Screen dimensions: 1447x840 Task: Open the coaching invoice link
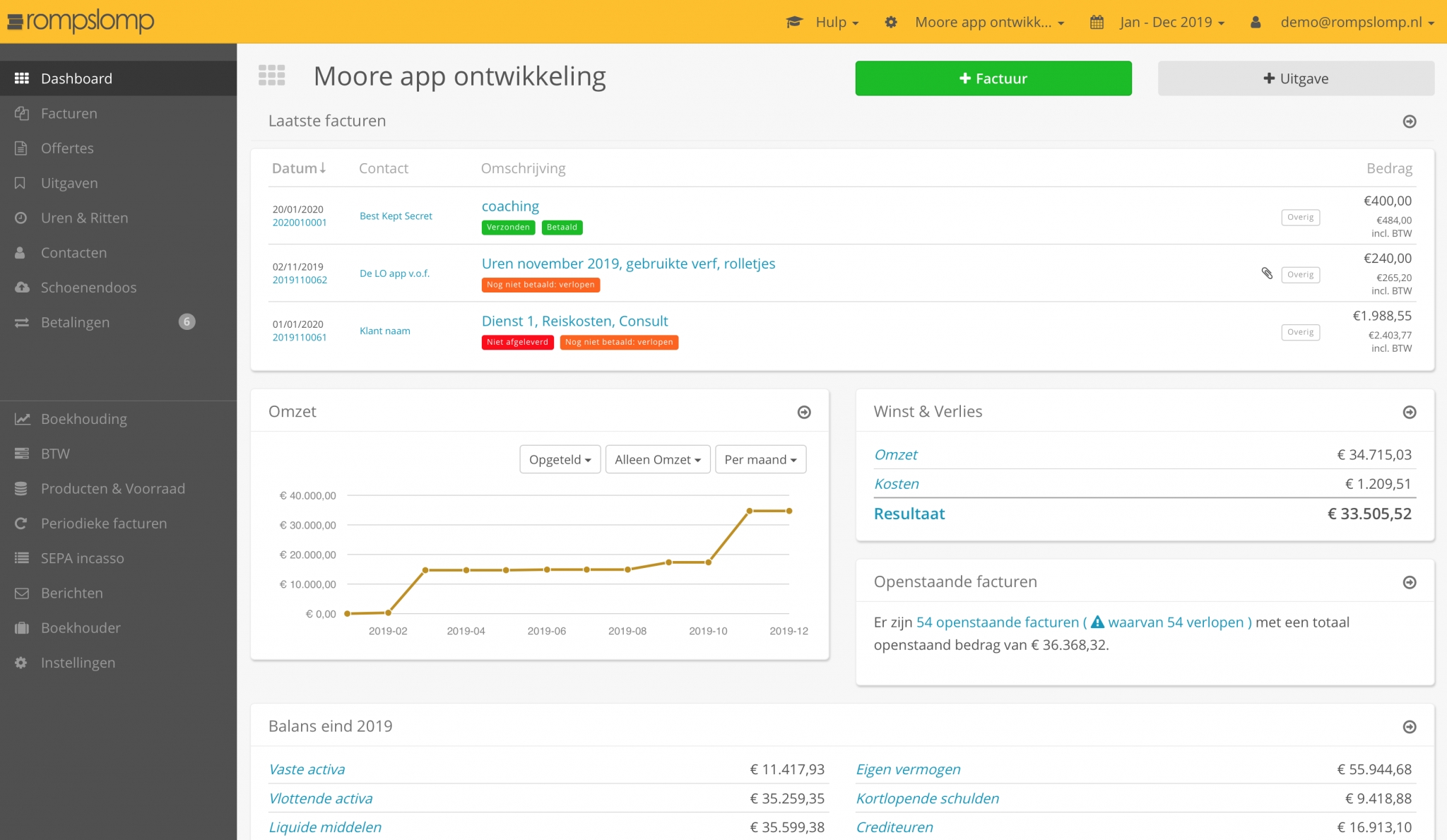click(510, 206)
